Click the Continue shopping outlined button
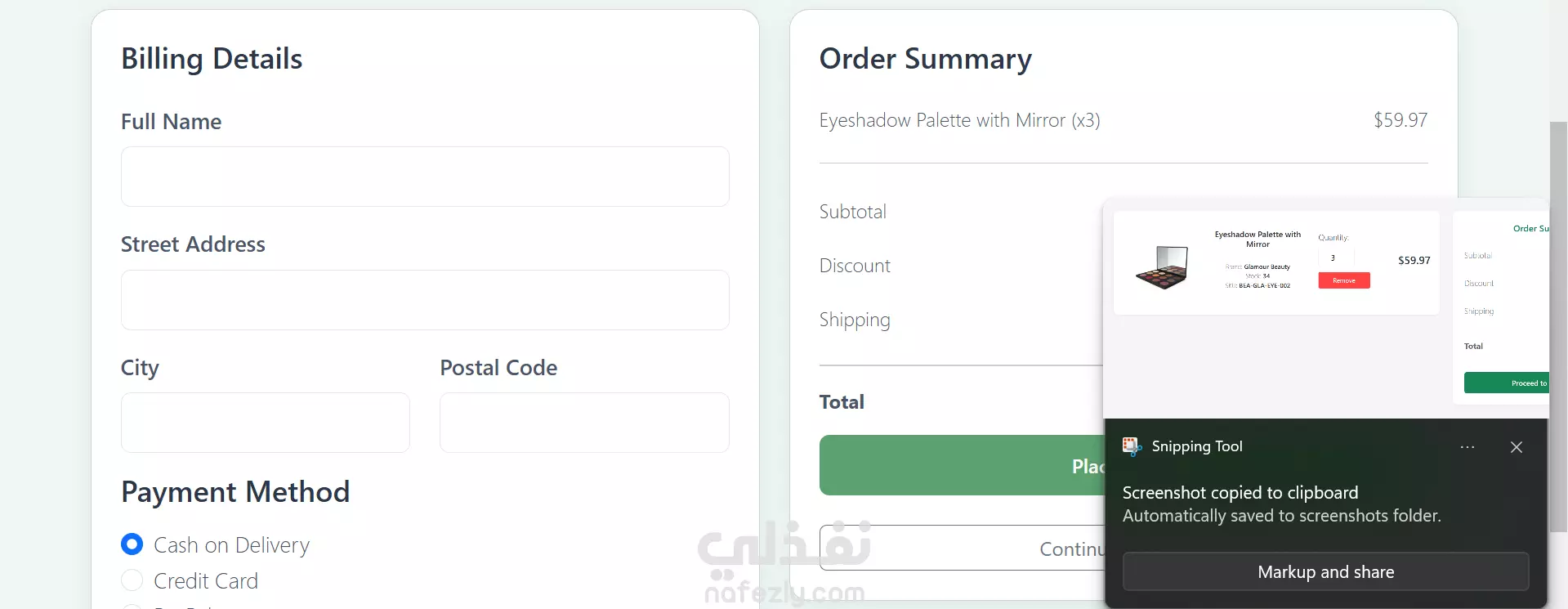The height and width of the screenshot is (609, 1568). click(962, 548)
